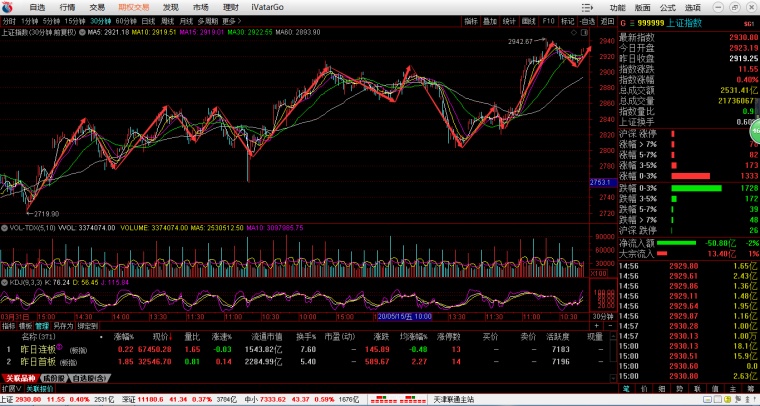Click the app logo at top left

pos(8,7)
